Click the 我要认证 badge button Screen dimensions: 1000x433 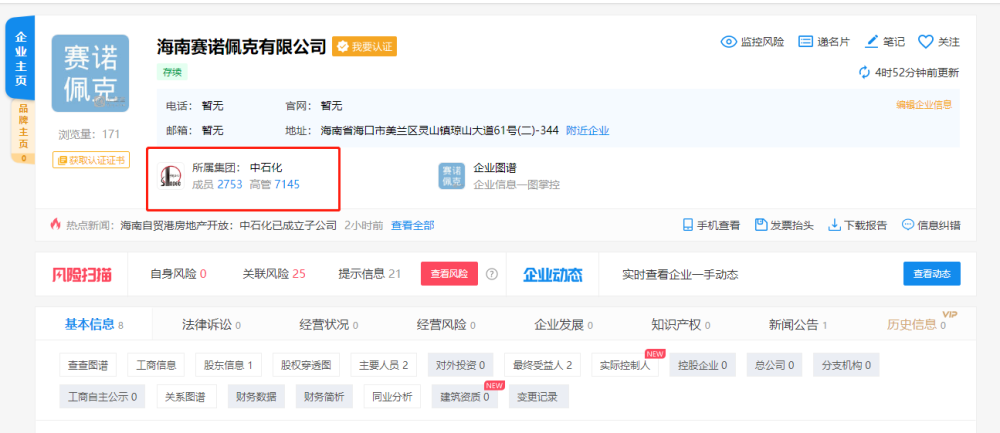364,47
